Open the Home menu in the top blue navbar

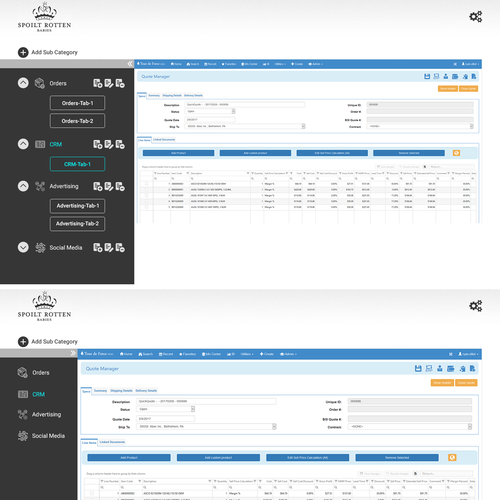[x=176, y=64]
